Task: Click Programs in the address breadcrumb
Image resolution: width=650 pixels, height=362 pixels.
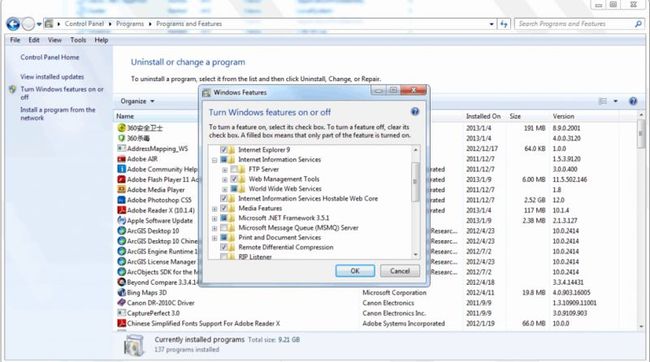Action: [x=130, y=24]
